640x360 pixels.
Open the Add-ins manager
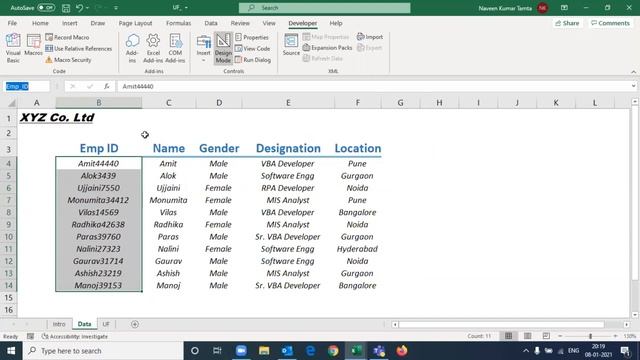click(132, 48)
